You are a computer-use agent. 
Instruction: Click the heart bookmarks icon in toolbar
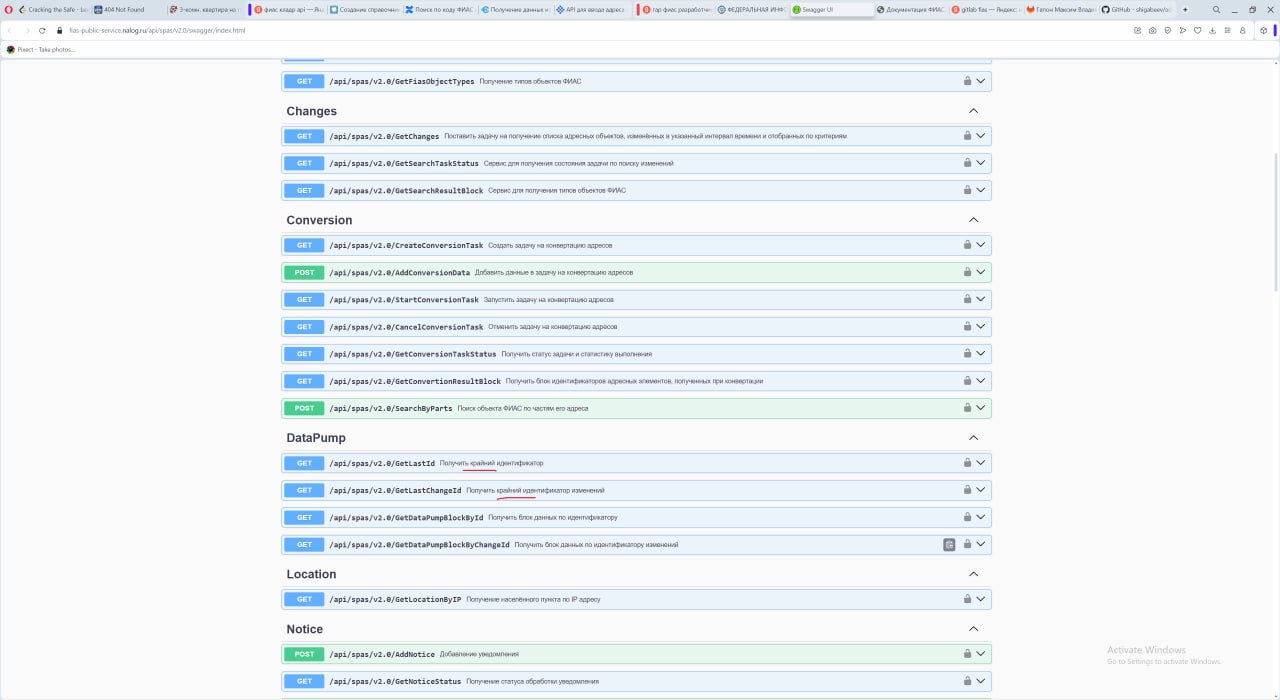pyautogui.click(x=1197, y=30)
